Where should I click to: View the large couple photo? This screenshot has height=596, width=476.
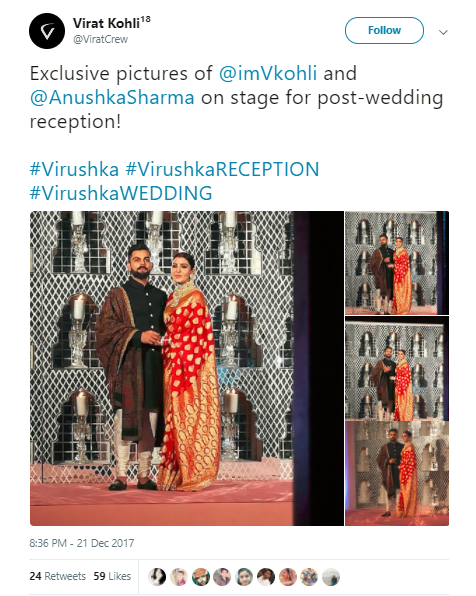point(187,368)
